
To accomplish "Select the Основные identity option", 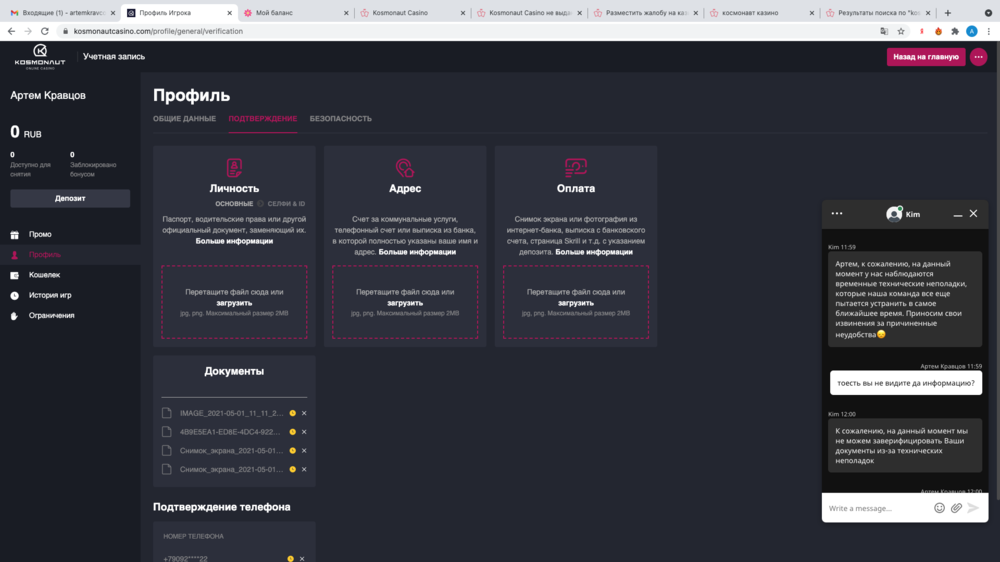I will coord(234,204).
